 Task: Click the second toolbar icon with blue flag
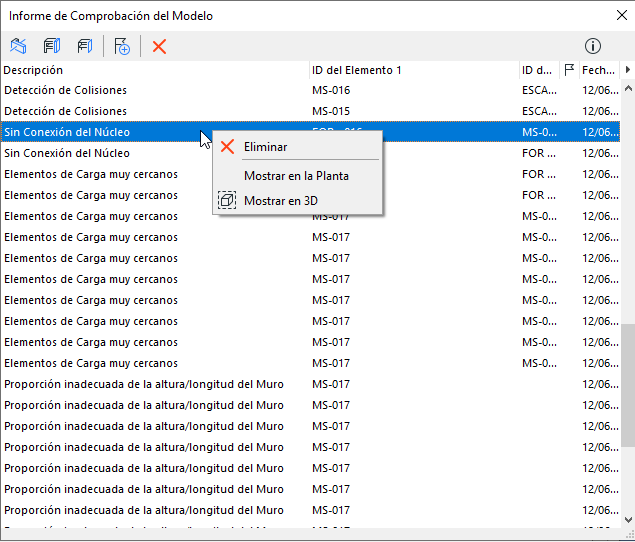(x=52, y=46)
